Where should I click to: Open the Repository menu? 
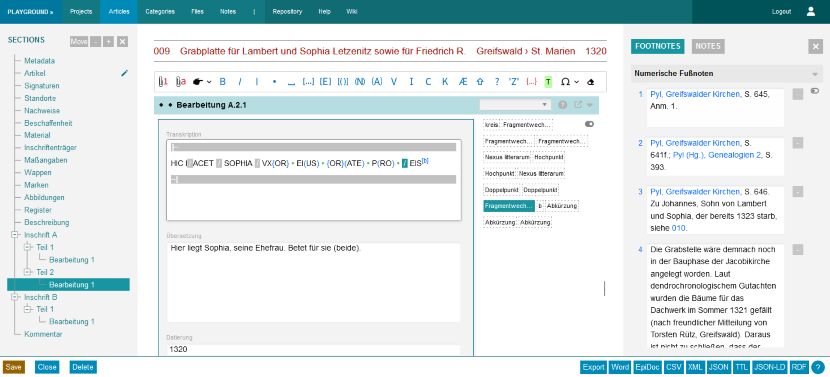(287, 12)
